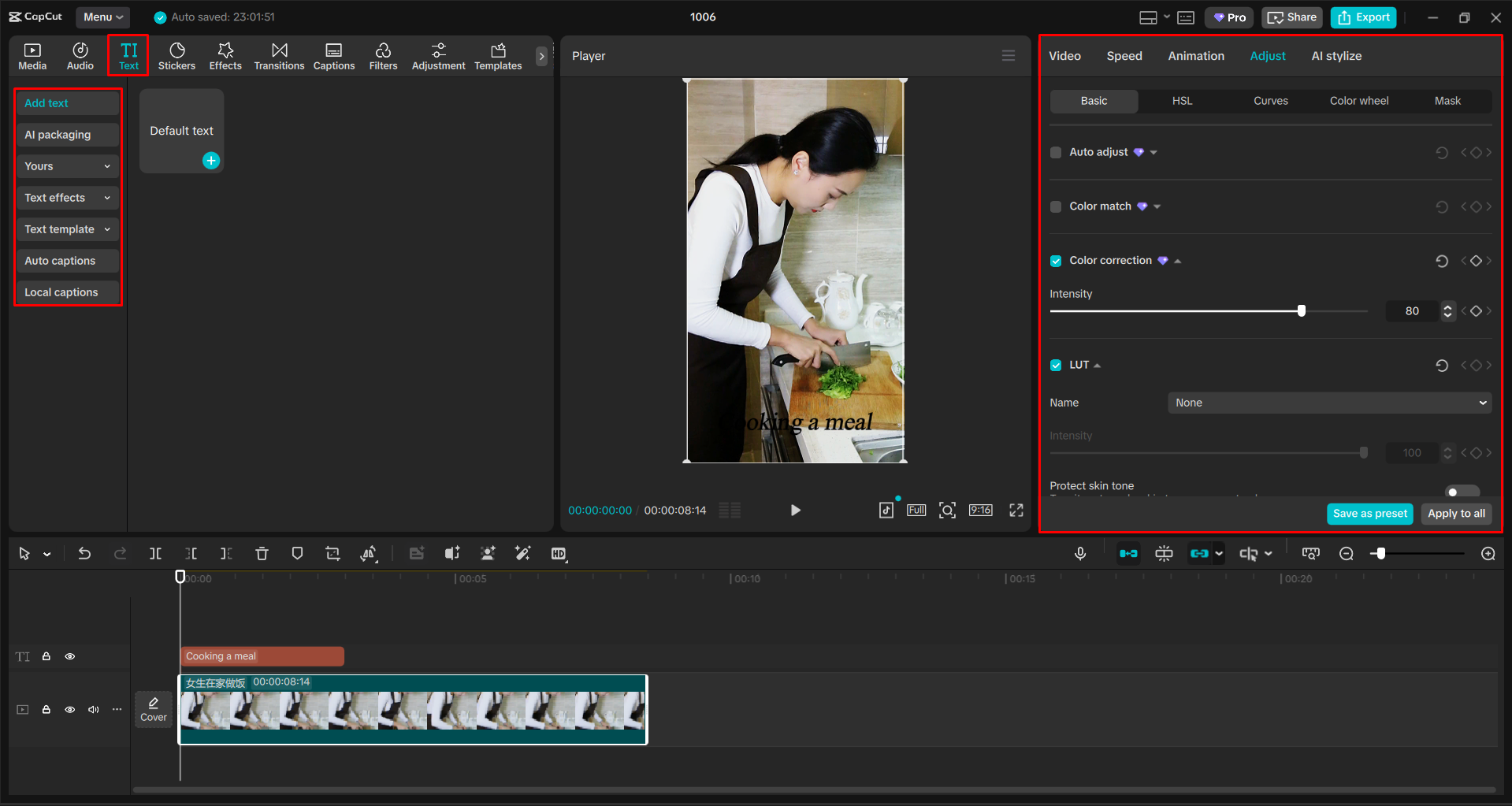Image resolution: width=1512 pixels, height=806 pixels.
Task: Enable the Auto adjust checkbox
Action: pyautogui.click(x=1056, y=152)
